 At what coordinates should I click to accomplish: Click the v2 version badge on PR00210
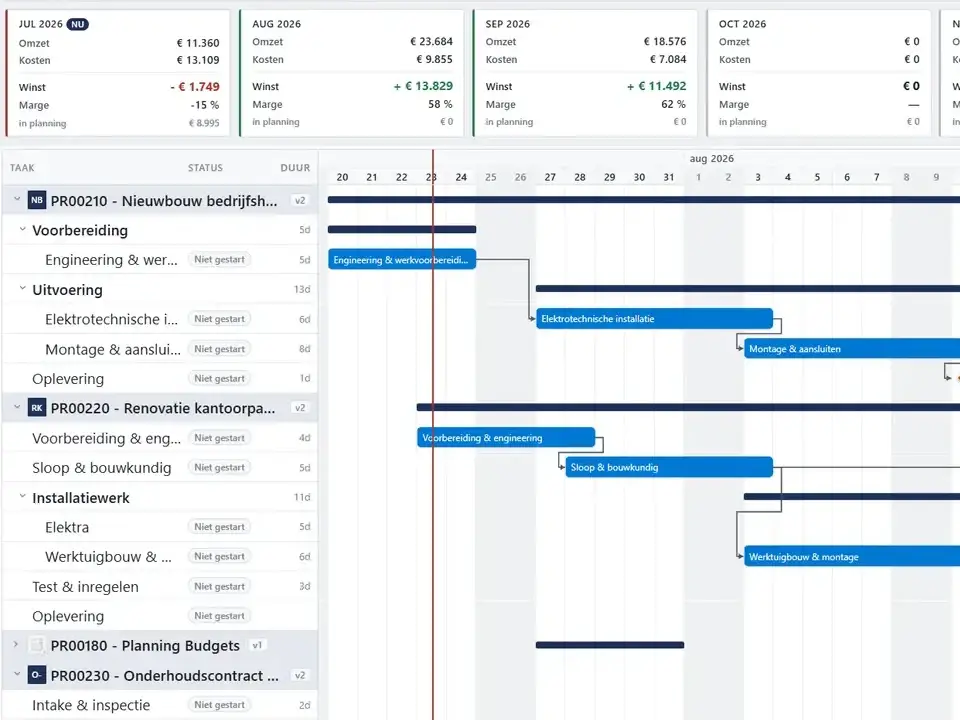(300, 200)
